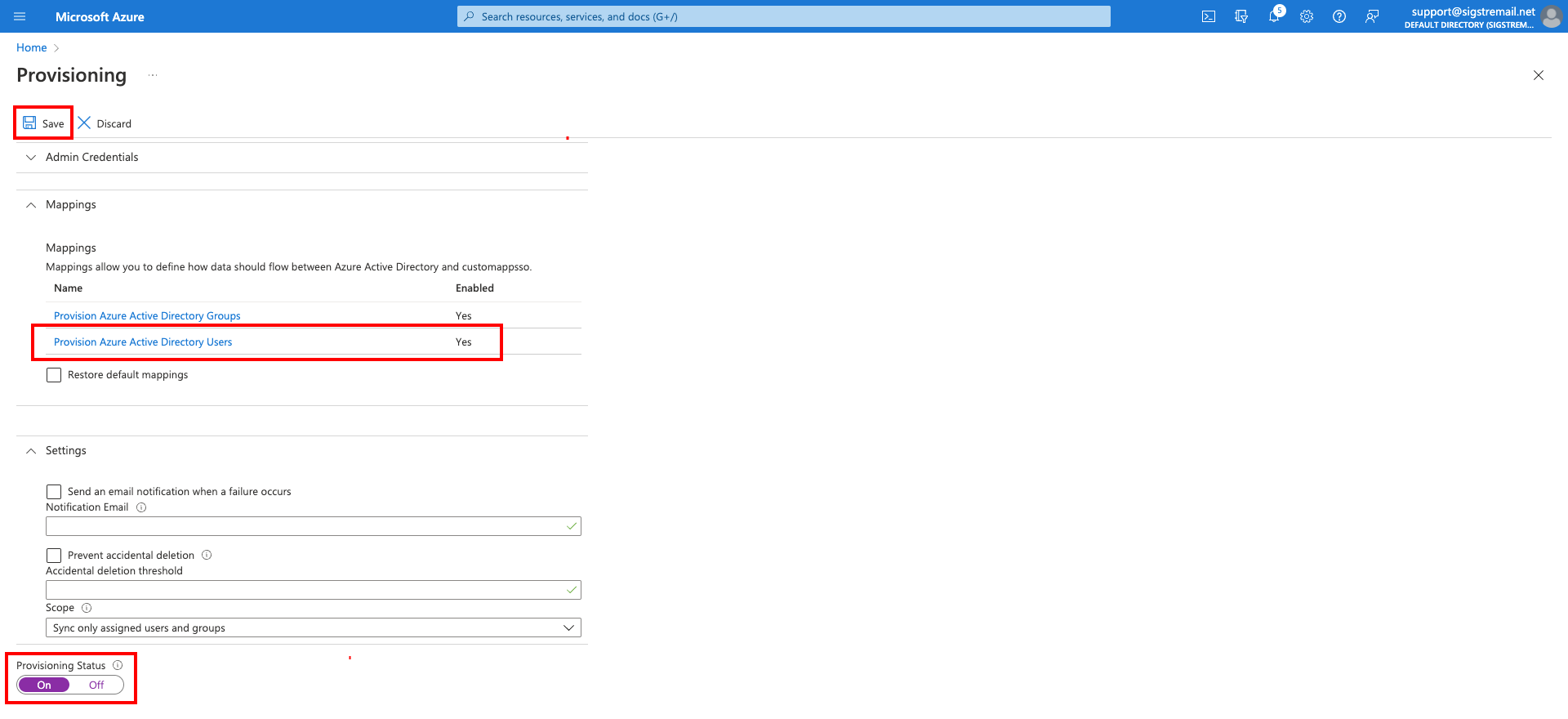Show info tooltip for Provisioning Status
The width and height of the screenshot is (1568, 719).
pos(118,665)
